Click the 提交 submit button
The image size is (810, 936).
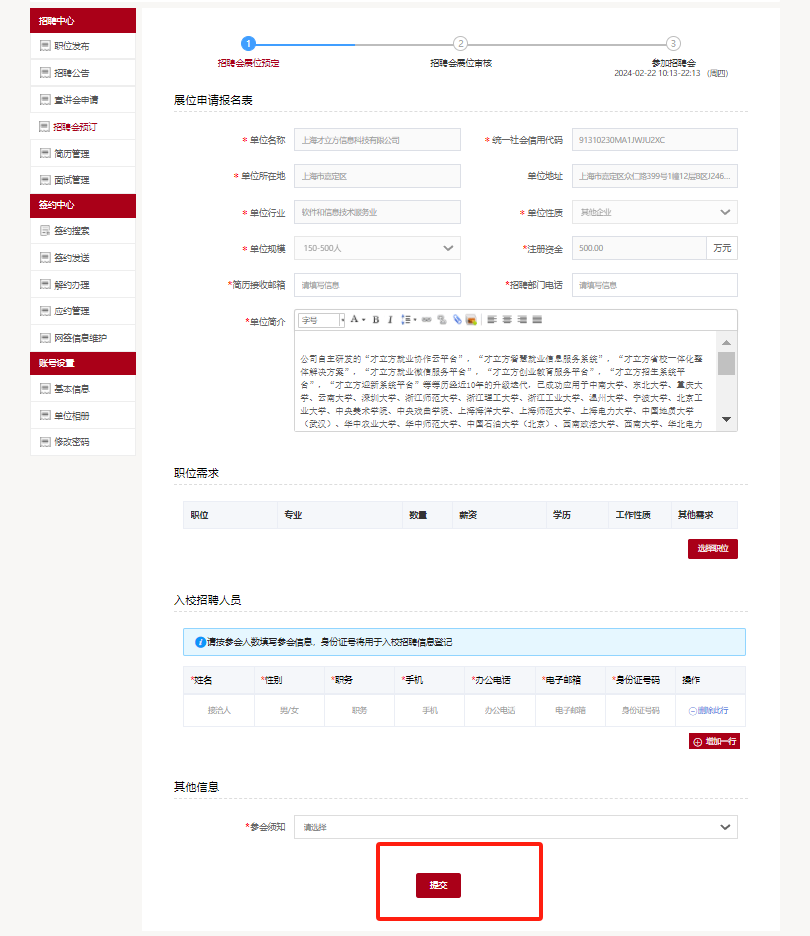(x=438, y=886)
